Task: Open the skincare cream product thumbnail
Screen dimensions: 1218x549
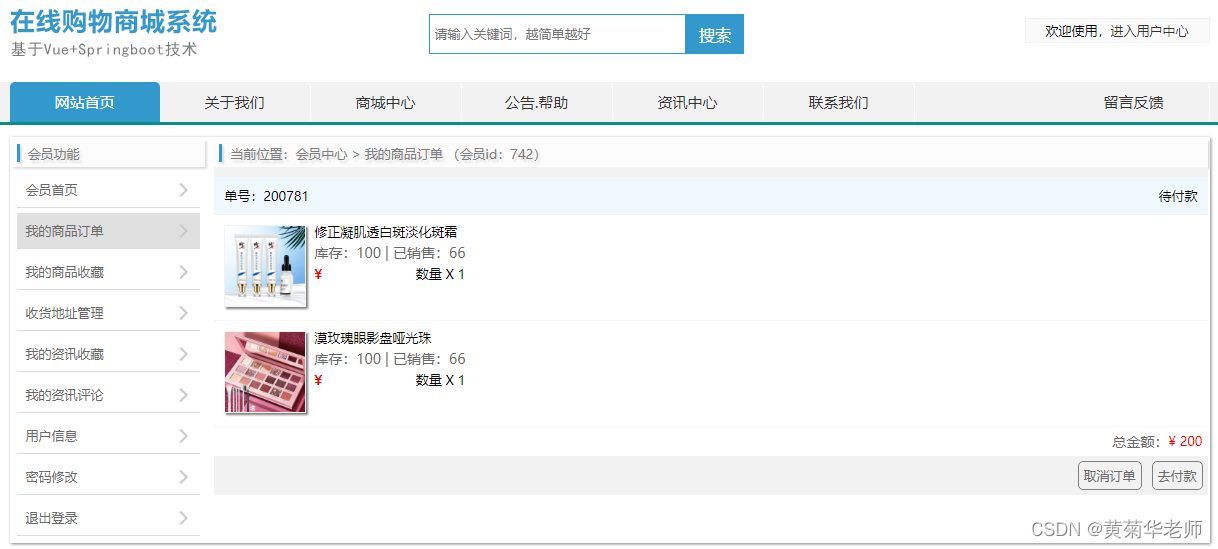Action: pos(265,265)
